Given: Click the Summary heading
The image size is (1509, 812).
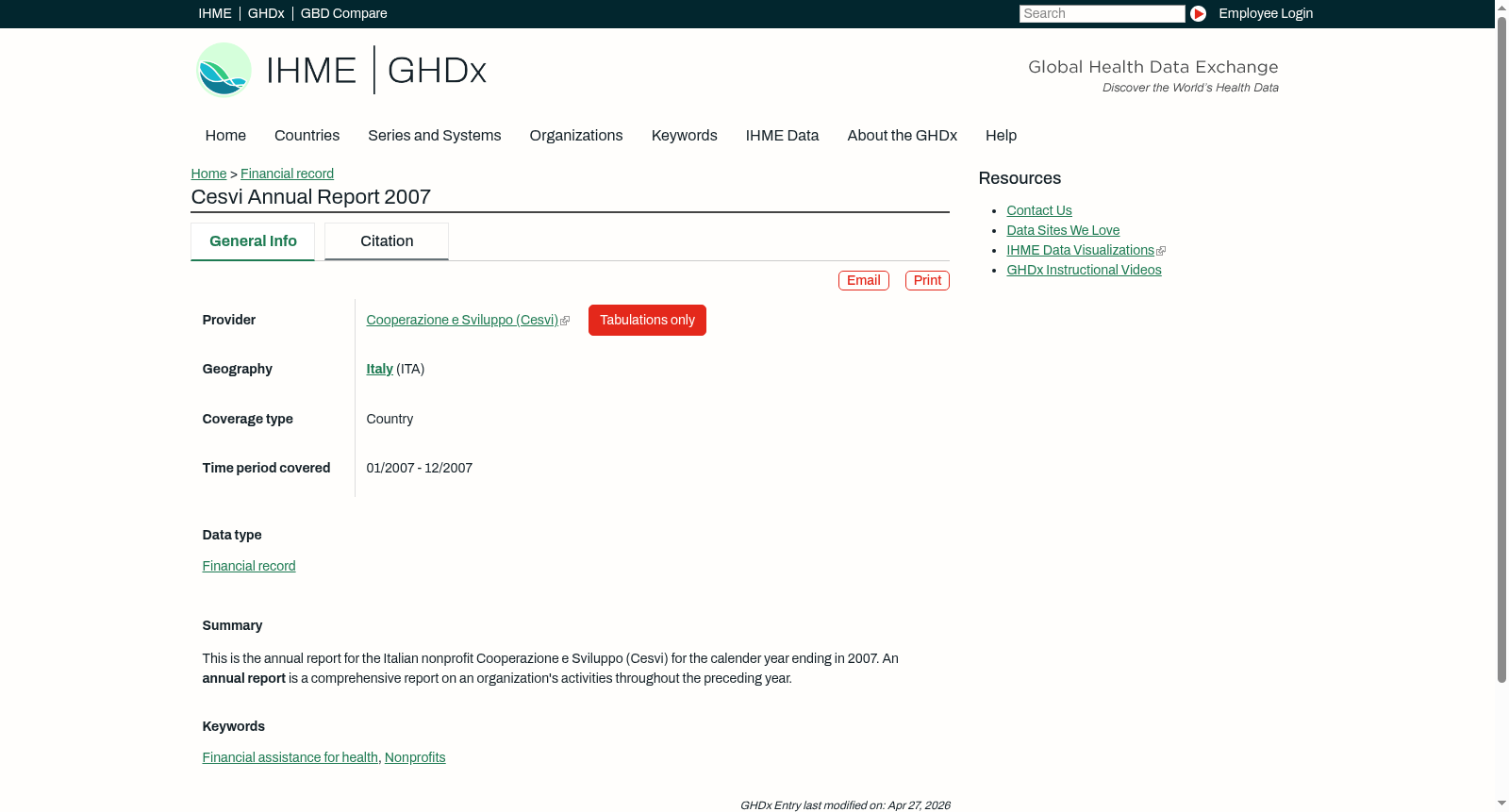Looking at the screenshot, I should click(232, 625).
